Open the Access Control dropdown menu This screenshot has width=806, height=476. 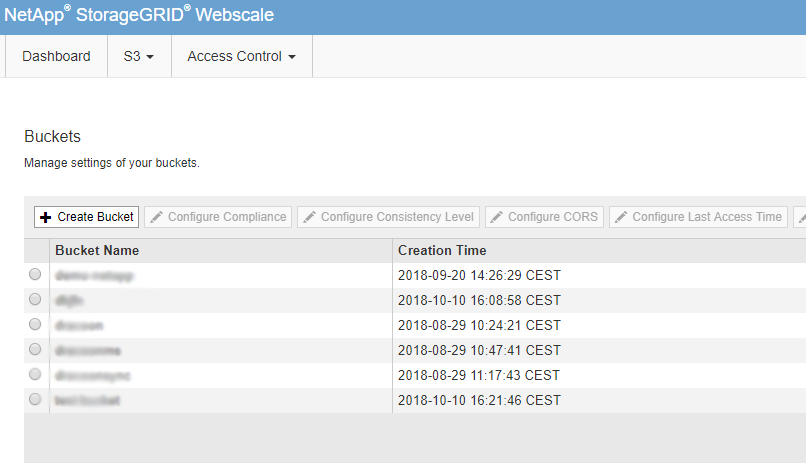coord(242,56)
